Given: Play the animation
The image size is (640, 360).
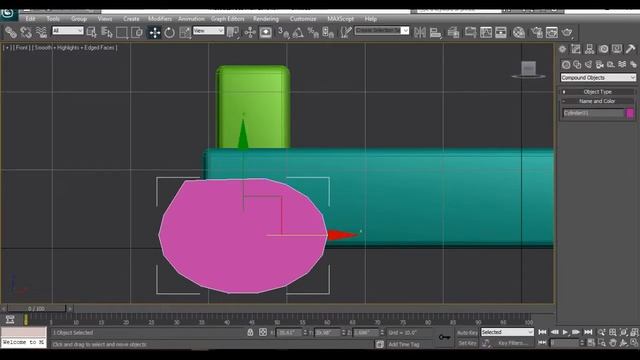Looking at the screenshot, I should click(565, 332).
